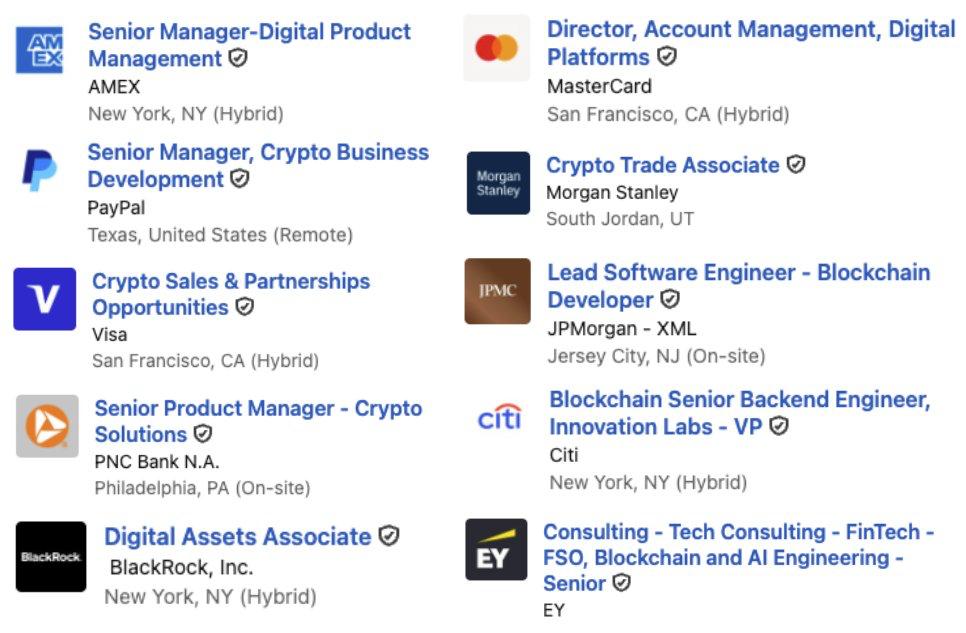966x633 pixels.
Task: Click the Morgan Stanley logo
Action: [x=497, y=184]
